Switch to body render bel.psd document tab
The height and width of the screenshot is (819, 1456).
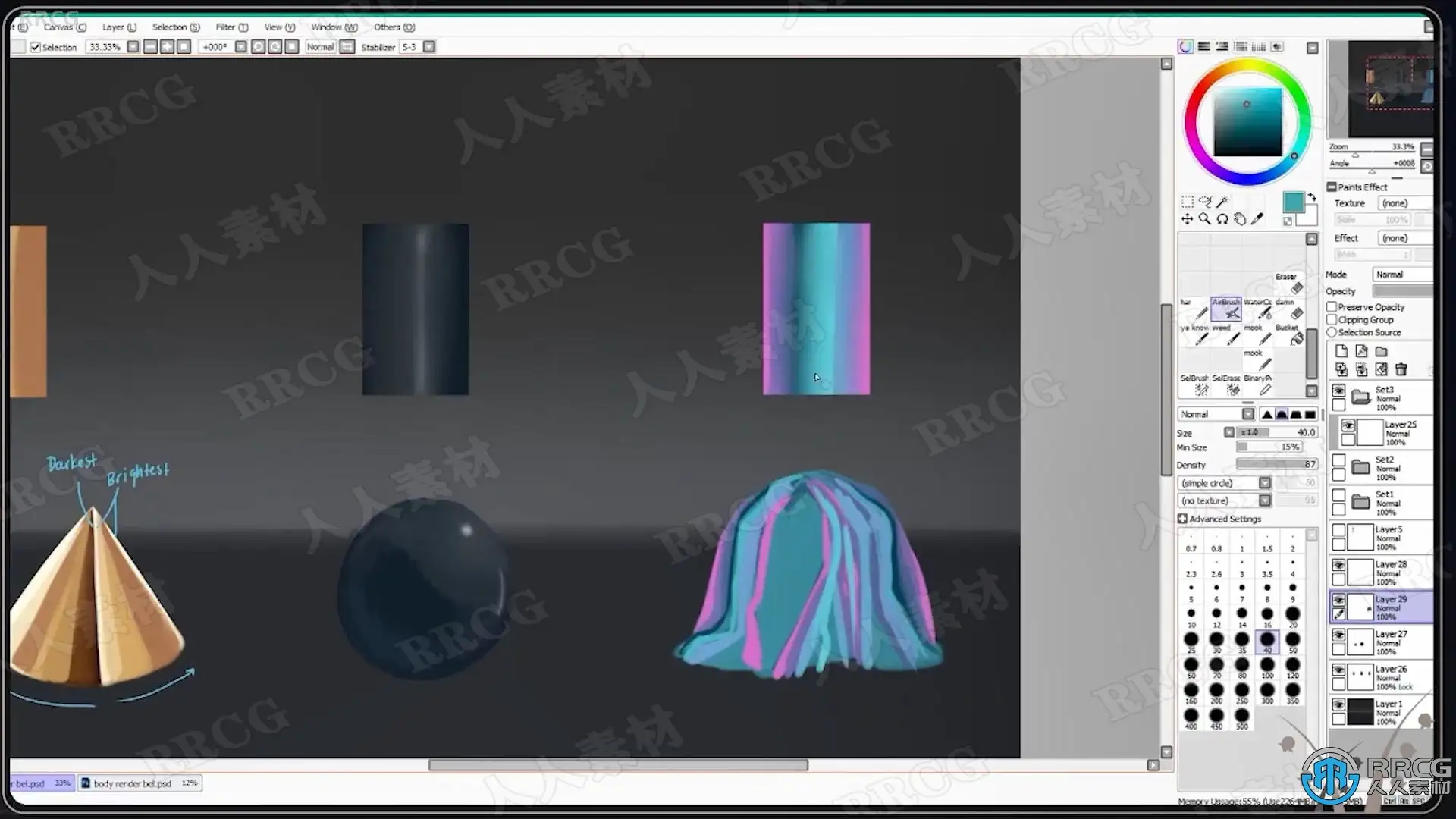(x=133, y=783)
